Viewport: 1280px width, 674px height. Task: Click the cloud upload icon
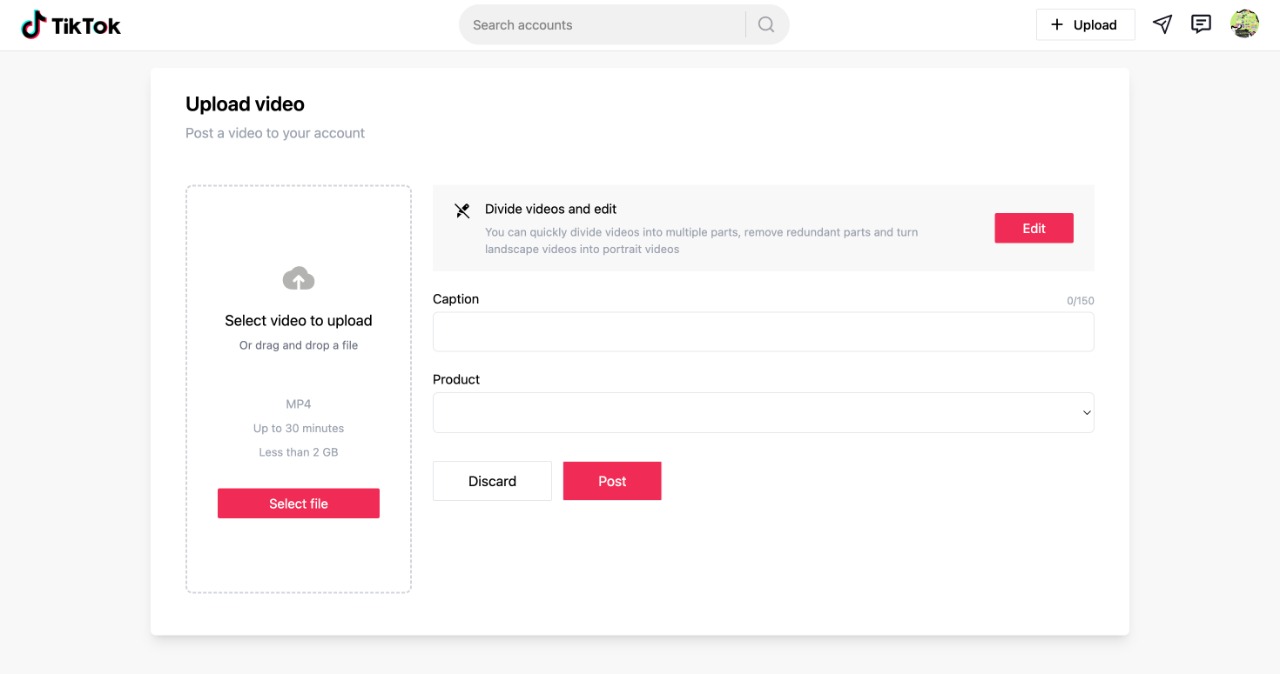(x=298, y=278)
